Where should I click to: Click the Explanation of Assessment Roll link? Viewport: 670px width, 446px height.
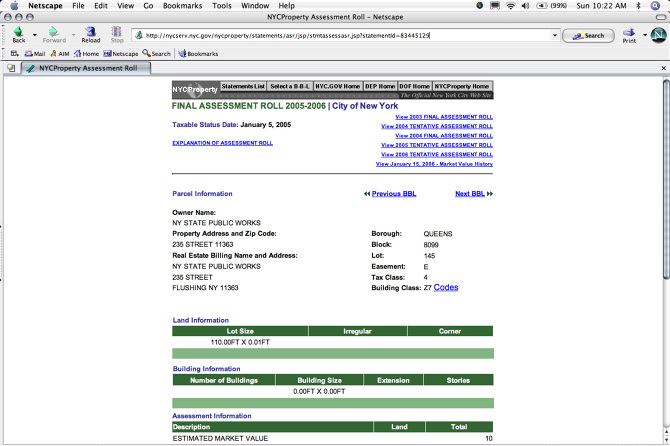222,143
